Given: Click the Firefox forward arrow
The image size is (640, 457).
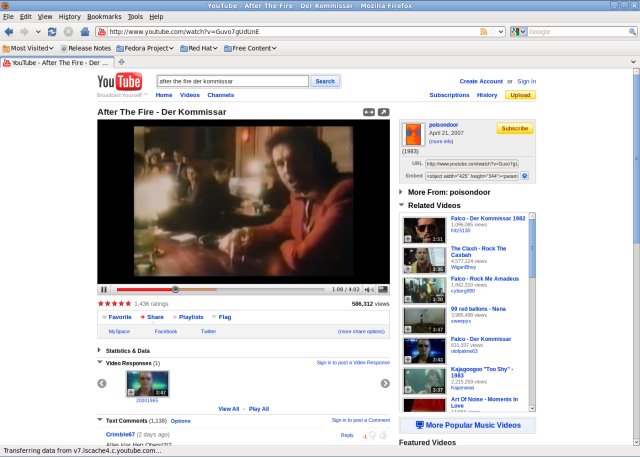Looking at the screenshot, I should (x=24, y=32).
